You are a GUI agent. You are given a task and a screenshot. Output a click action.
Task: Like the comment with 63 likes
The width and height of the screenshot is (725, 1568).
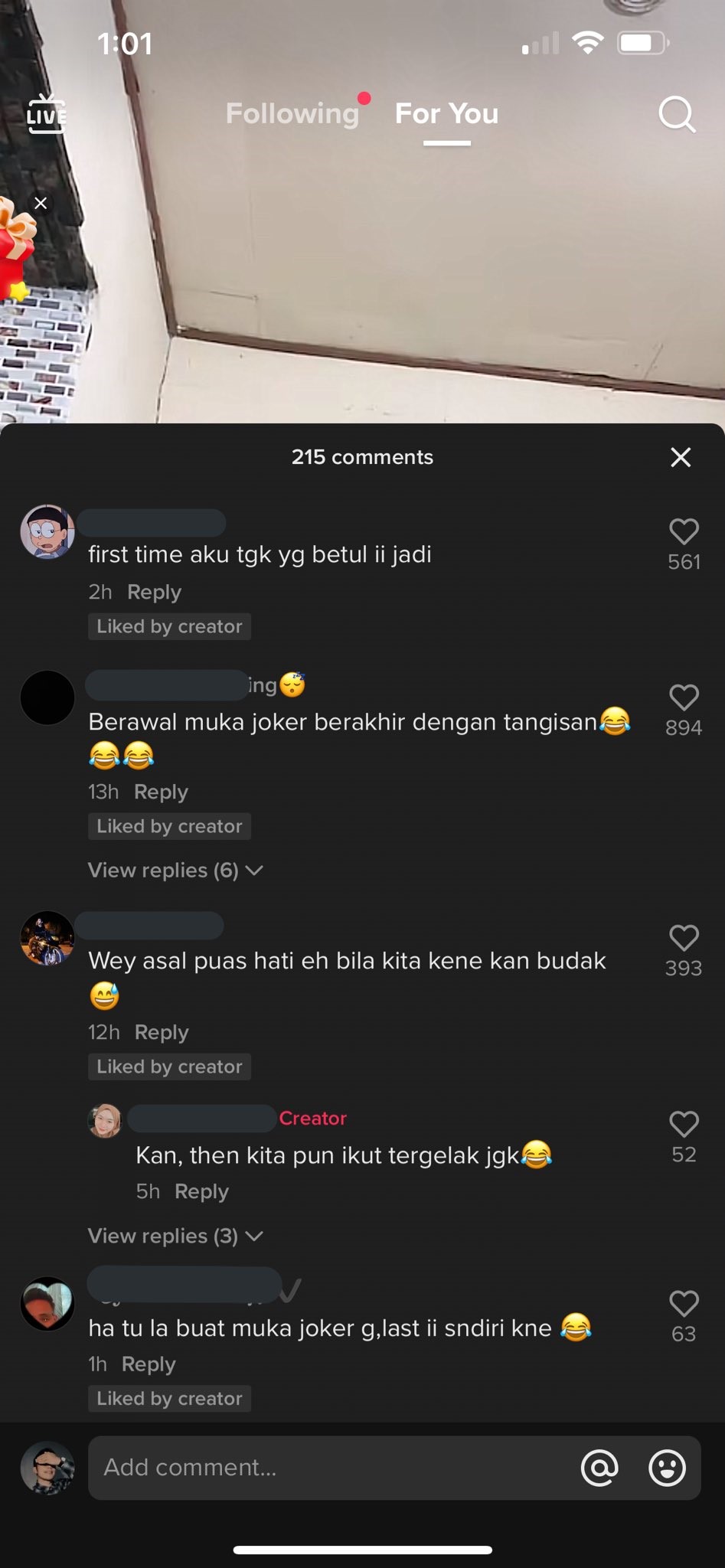point(684,1304)
